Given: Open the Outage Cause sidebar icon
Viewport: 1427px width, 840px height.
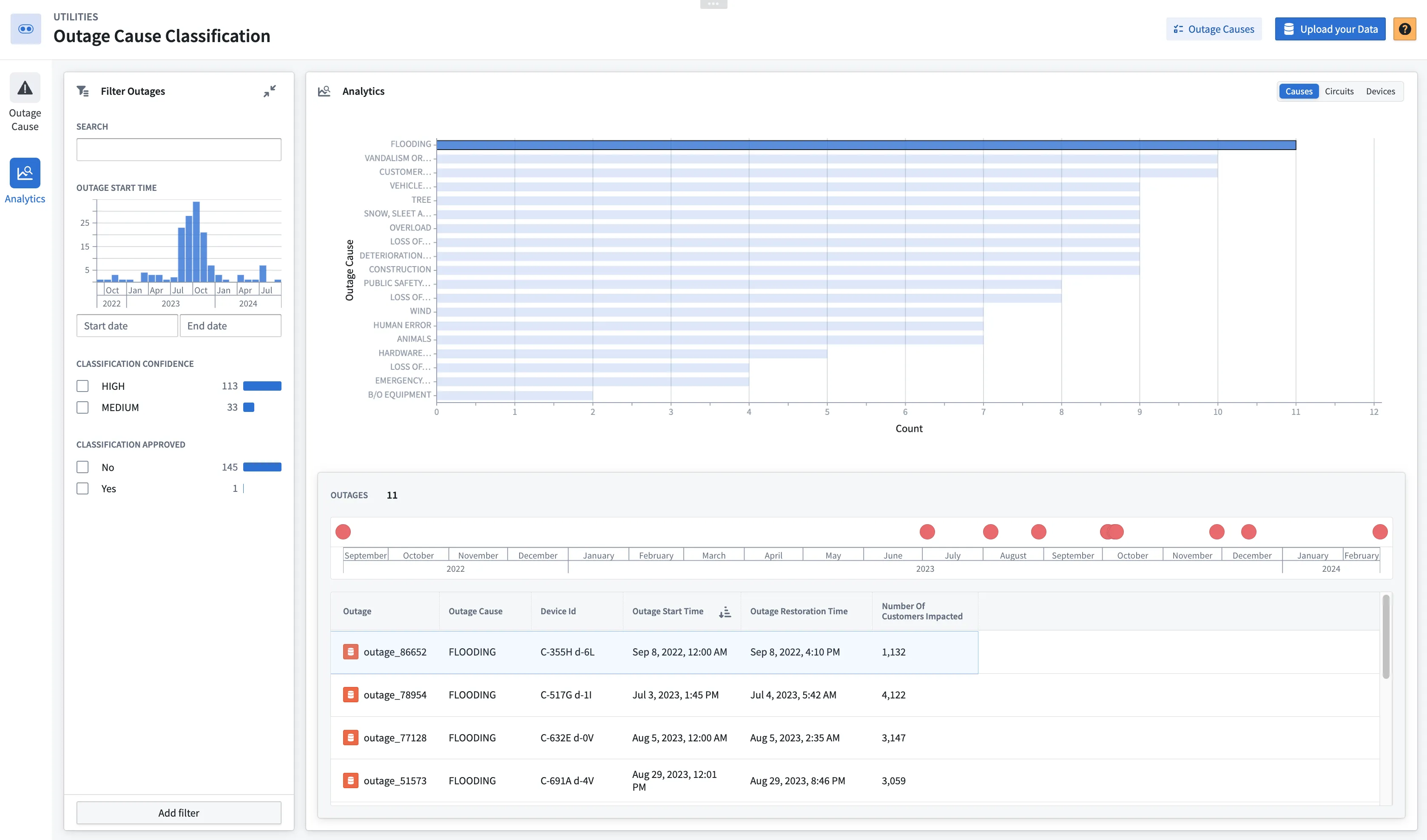Looking at the screenshot, I should [25, 88].
